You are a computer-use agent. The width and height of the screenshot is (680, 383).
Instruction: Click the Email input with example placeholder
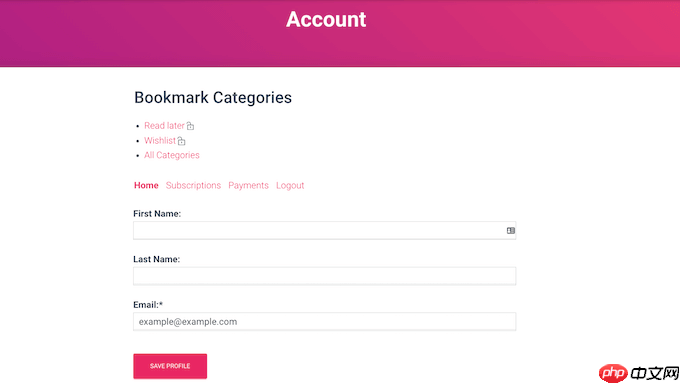click(x=324, y=322)
